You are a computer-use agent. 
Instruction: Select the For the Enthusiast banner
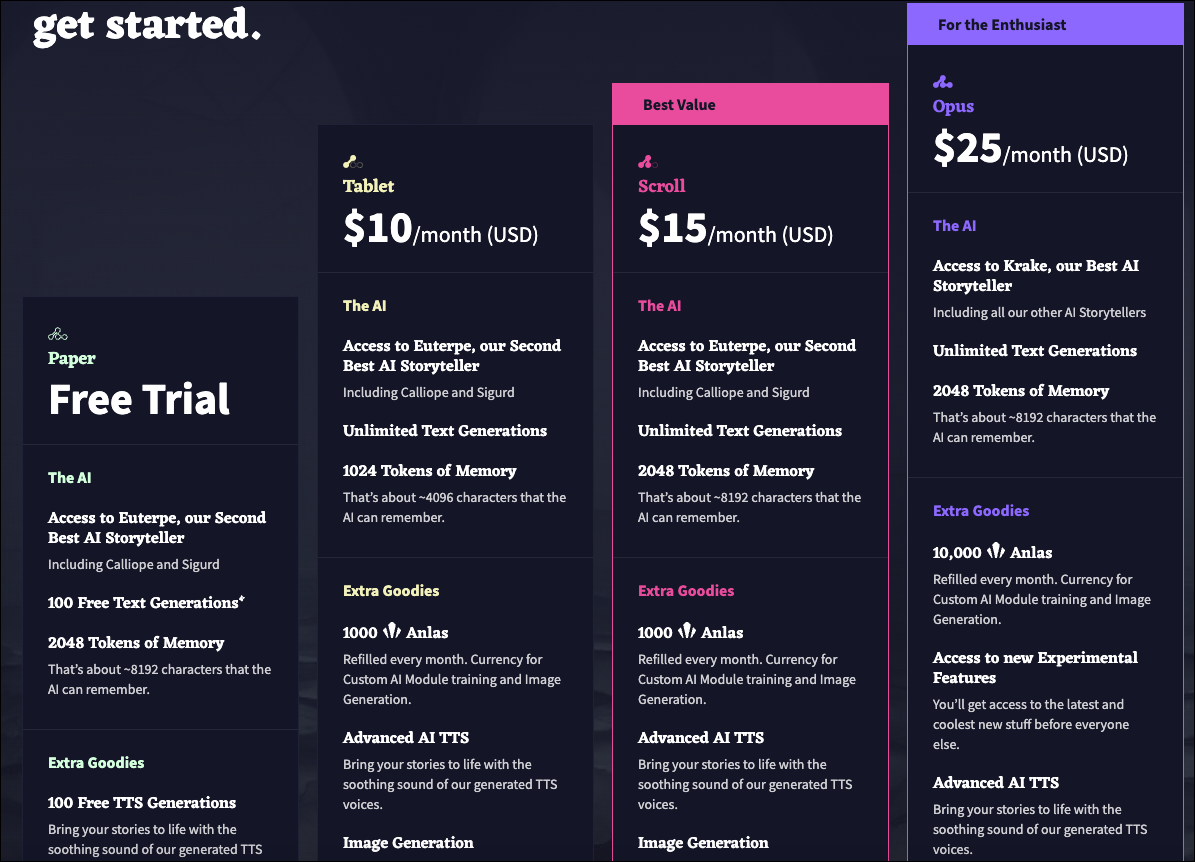click(1045, 25)
